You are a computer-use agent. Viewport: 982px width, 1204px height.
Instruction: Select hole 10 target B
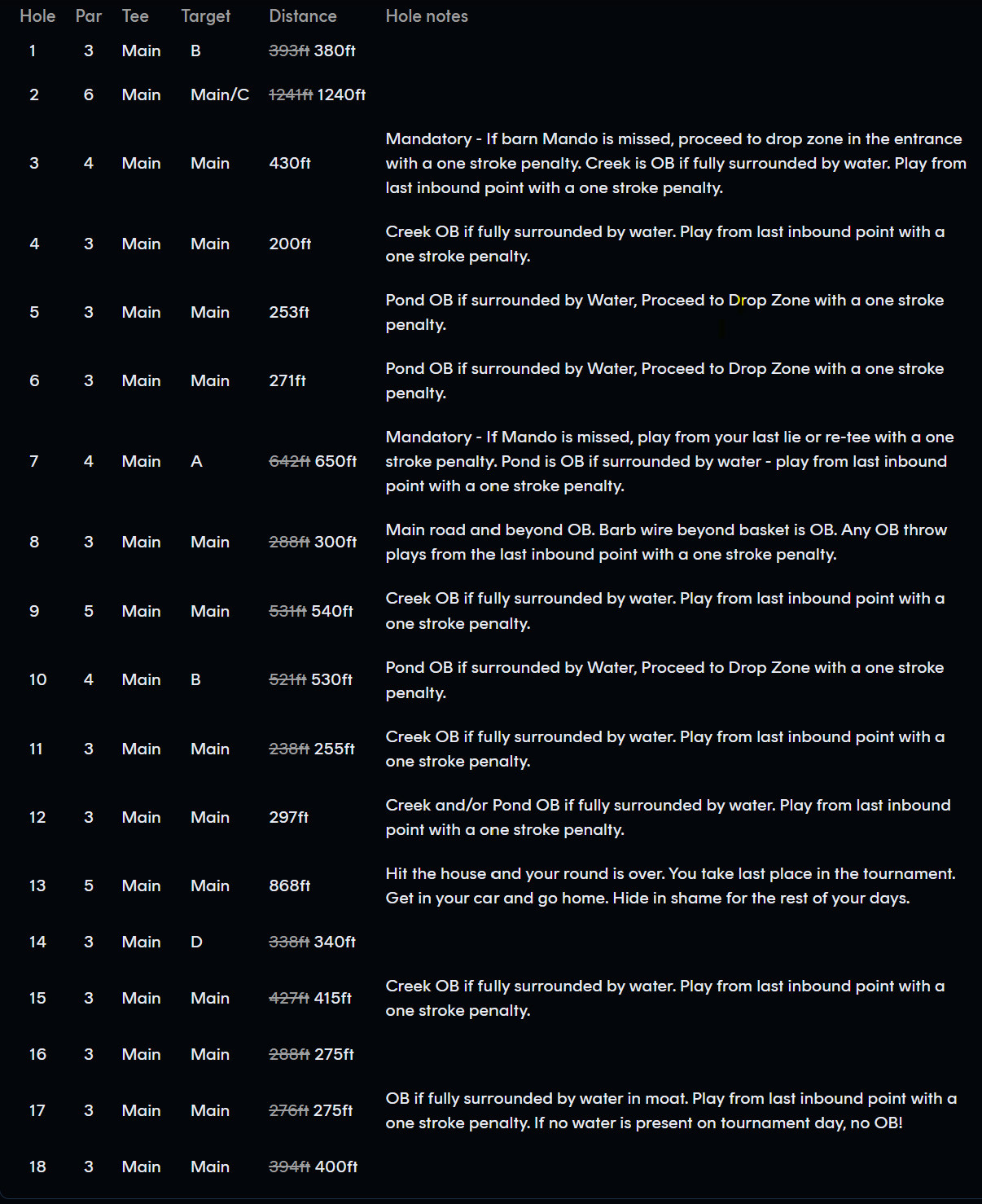(195, 679)
